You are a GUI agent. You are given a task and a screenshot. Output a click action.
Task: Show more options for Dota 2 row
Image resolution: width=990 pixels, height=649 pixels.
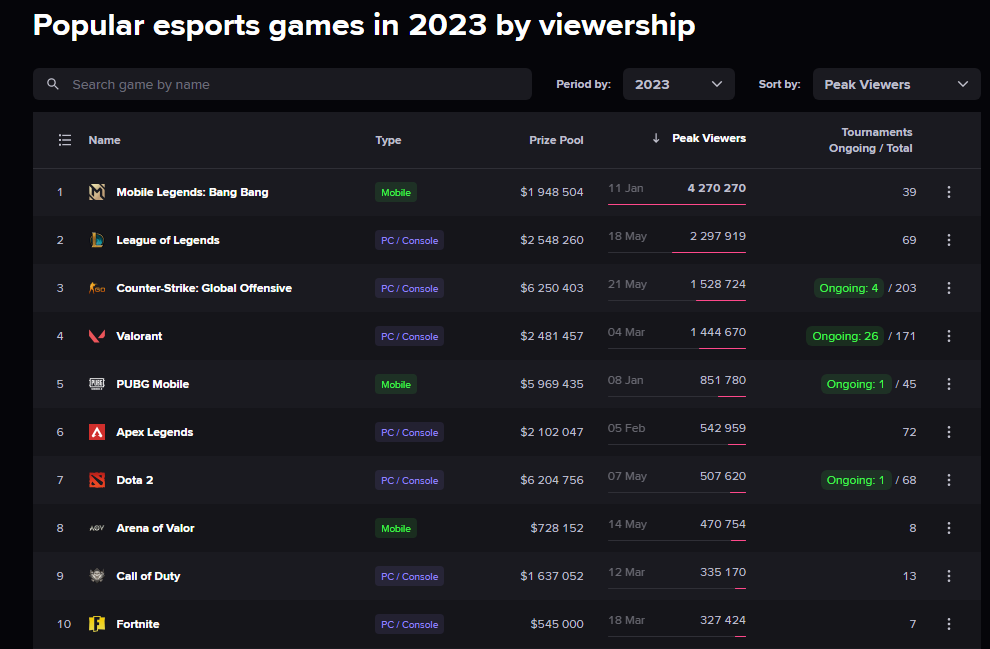click(x=948, y=480)
